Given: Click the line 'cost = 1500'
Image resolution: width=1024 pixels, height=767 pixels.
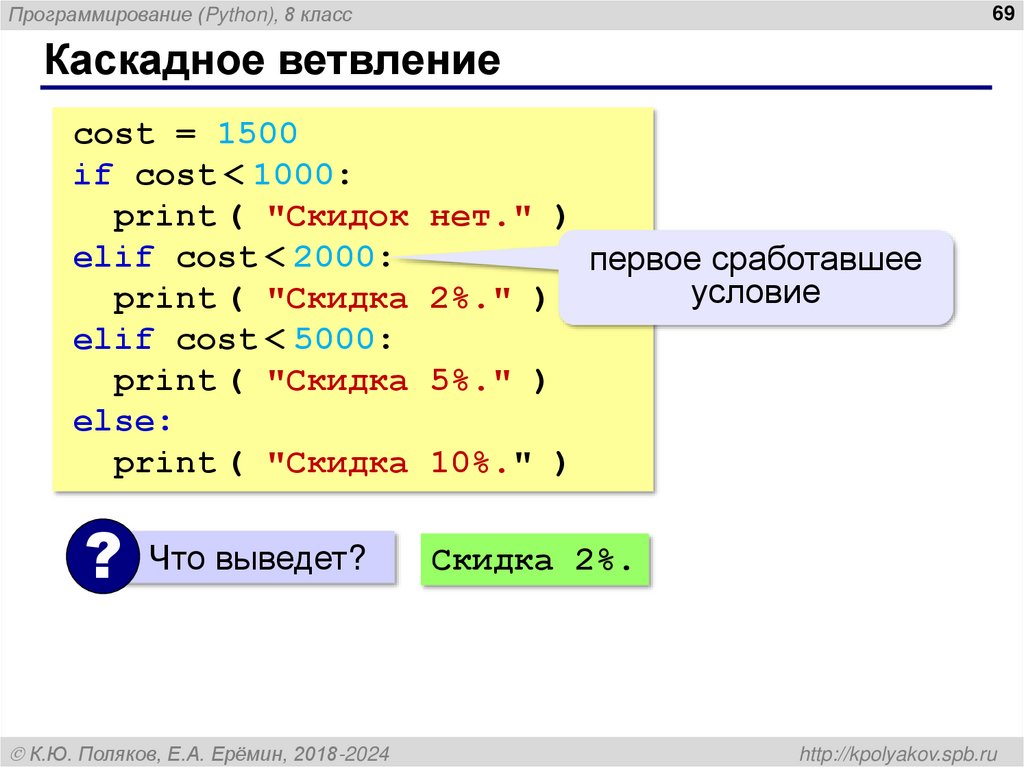Looking at the screenshot, I should click(187, 132).
